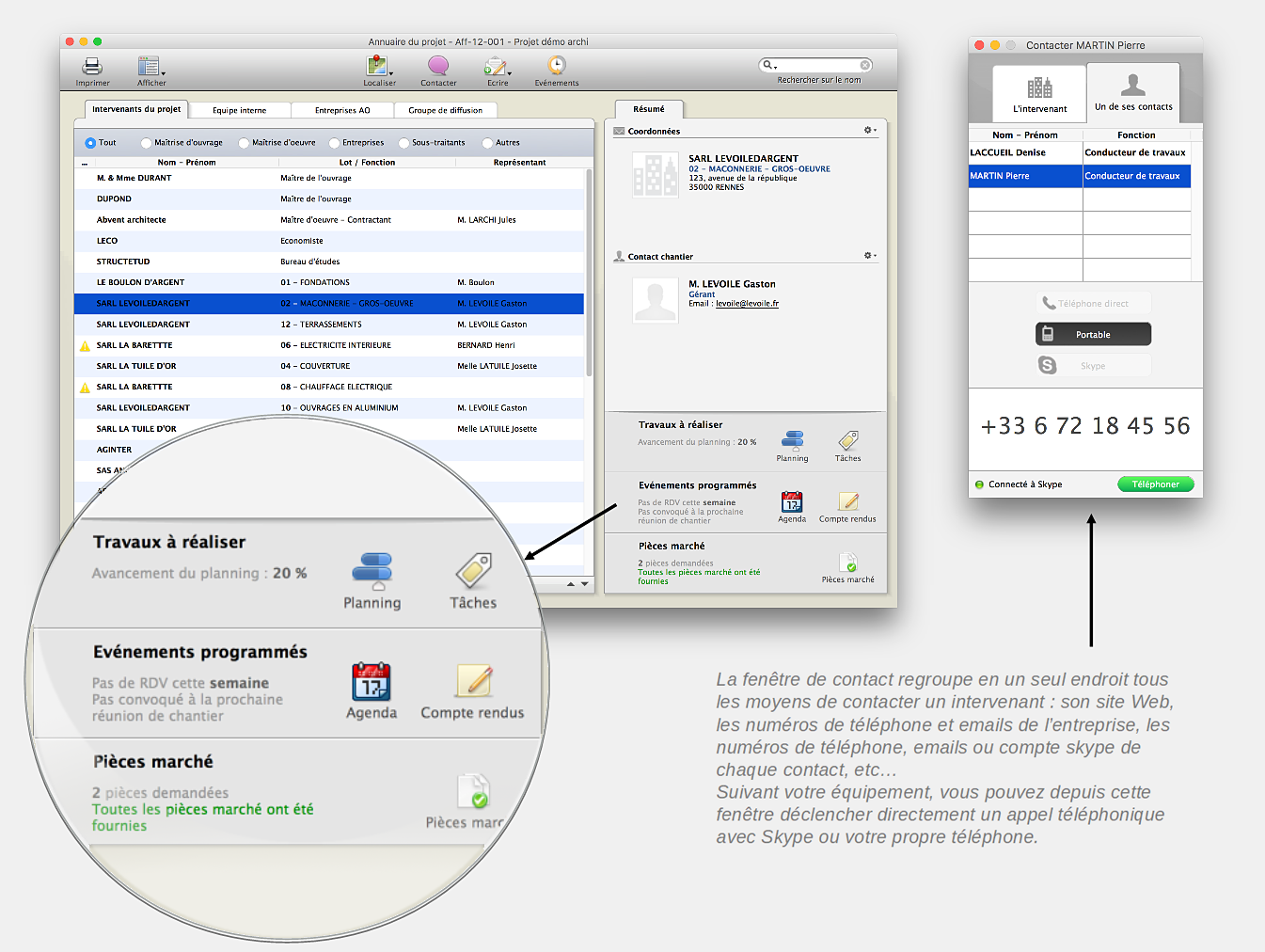Open the Ecrire dropdown arrow
The image size is (1265, 952).
point(510,73)
